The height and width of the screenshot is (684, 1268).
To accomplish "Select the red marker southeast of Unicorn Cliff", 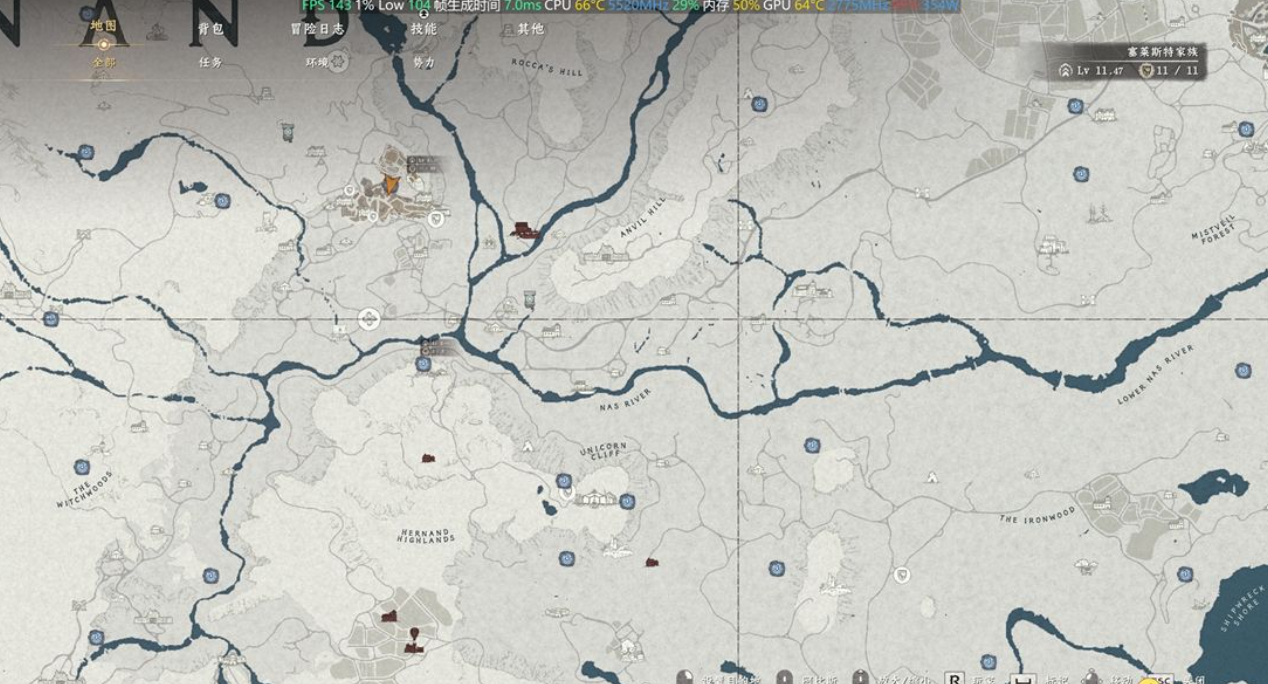I will pos(652,563).
